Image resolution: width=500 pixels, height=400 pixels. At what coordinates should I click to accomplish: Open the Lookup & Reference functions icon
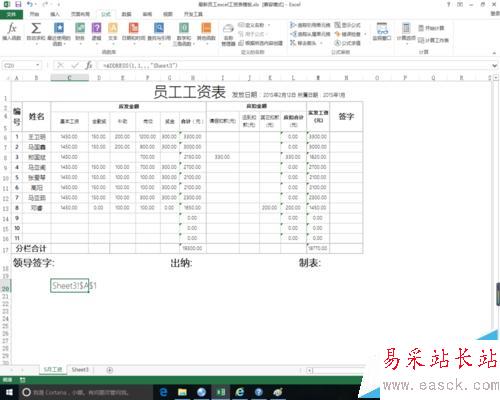point(159,28)
